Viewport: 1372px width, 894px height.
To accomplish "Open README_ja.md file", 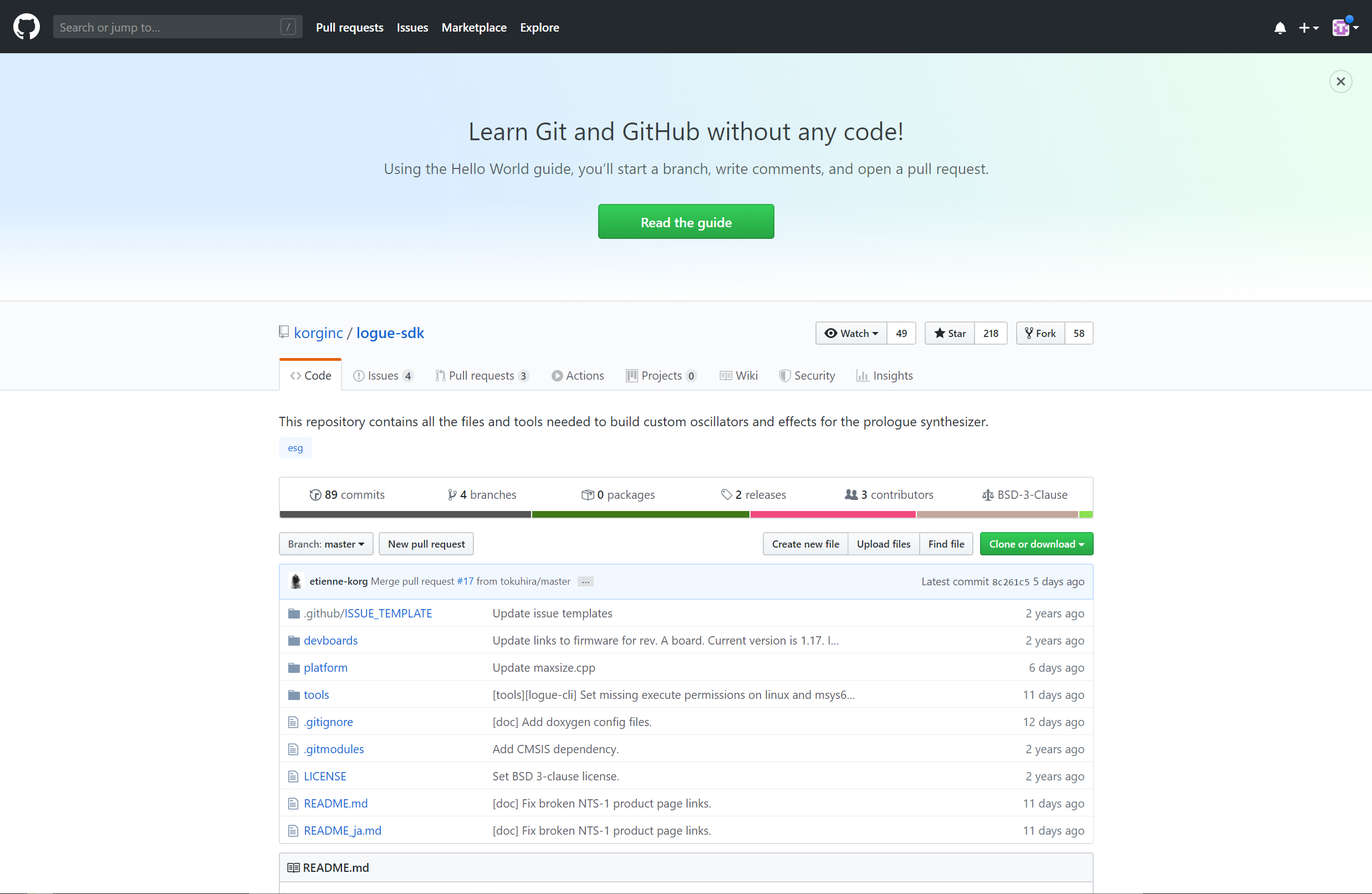I will tap(343, 830).
